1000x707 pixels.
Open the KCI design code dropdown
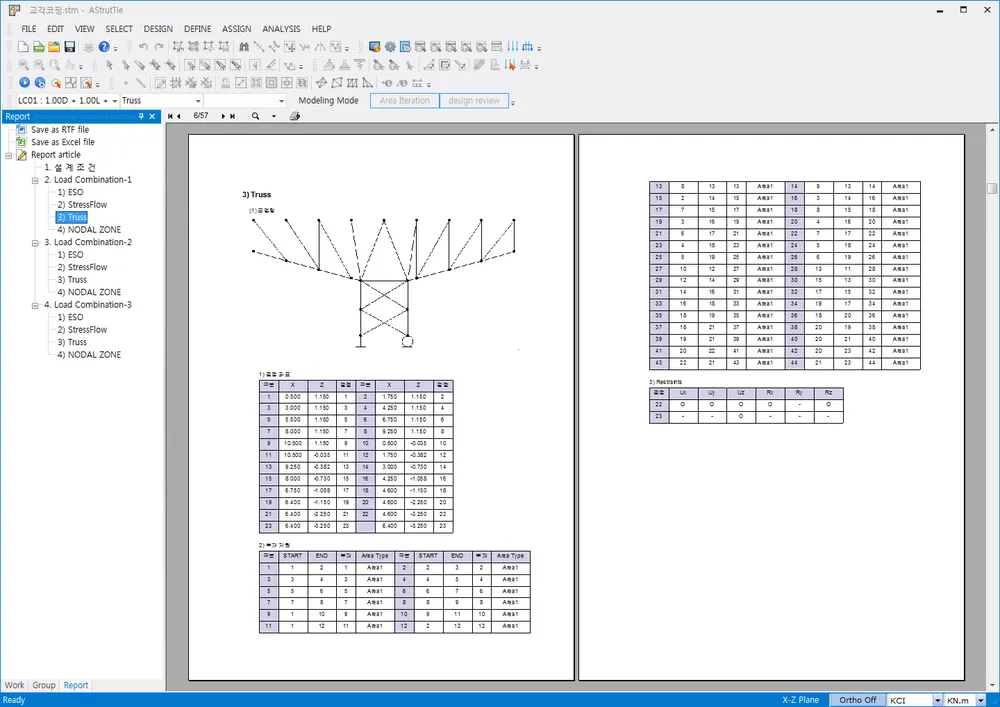point(937,700)
